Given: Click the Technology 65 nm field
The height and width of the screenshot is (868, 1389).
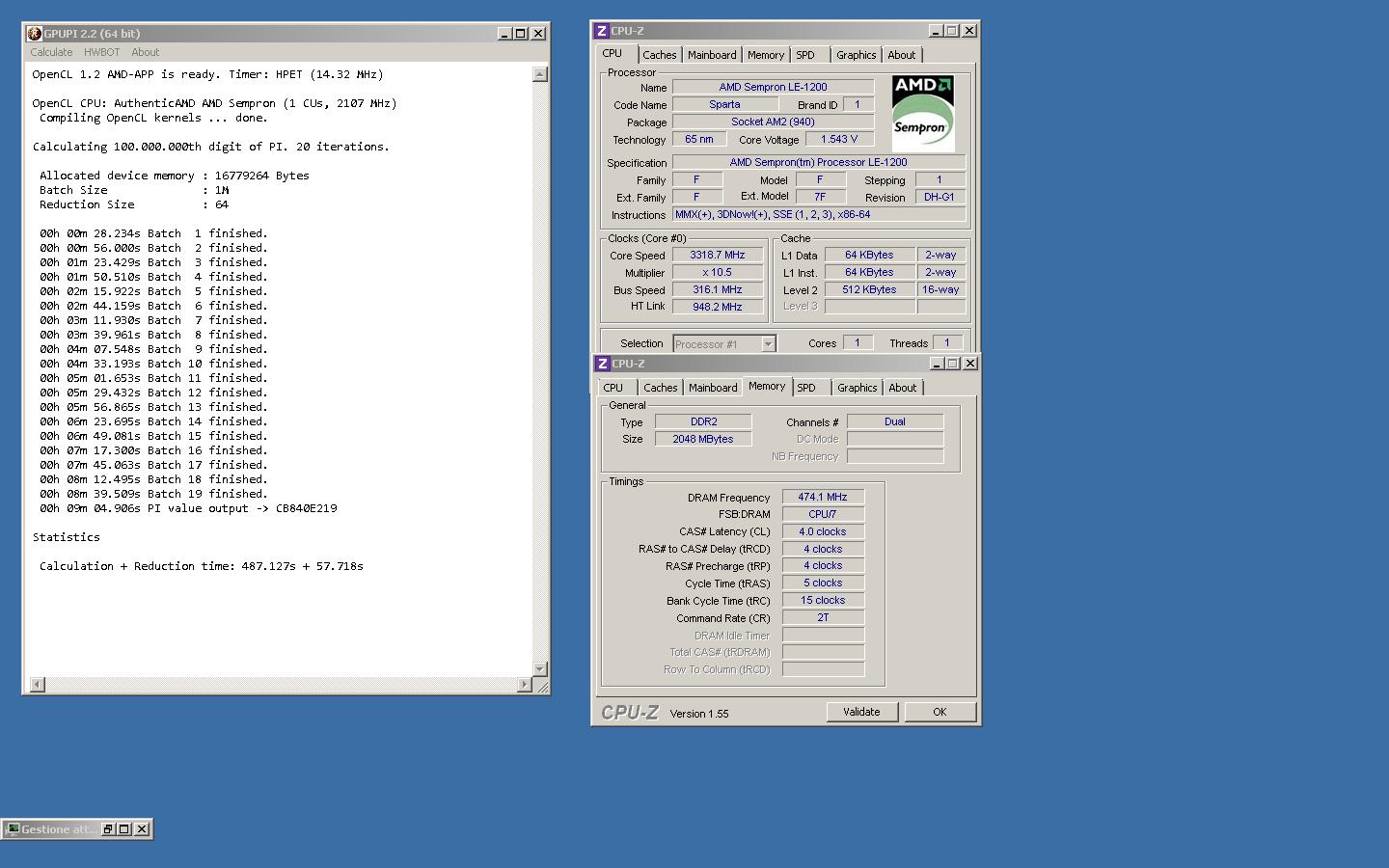Looking at the screenshot, I should pyautogui.click(x=699, y=140).
